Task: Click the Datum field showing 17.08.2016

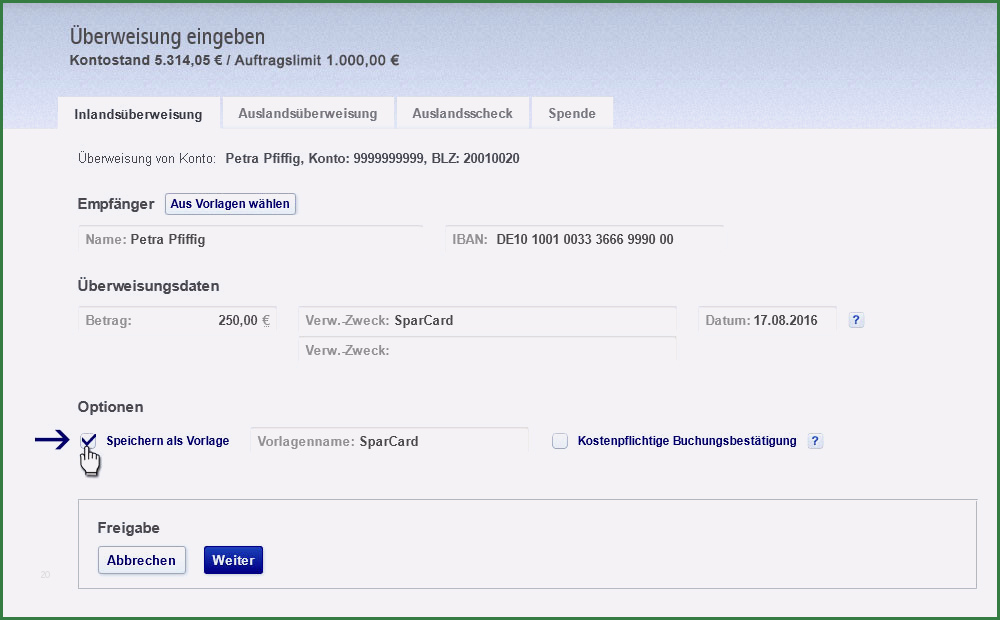Action: [766, 321]
